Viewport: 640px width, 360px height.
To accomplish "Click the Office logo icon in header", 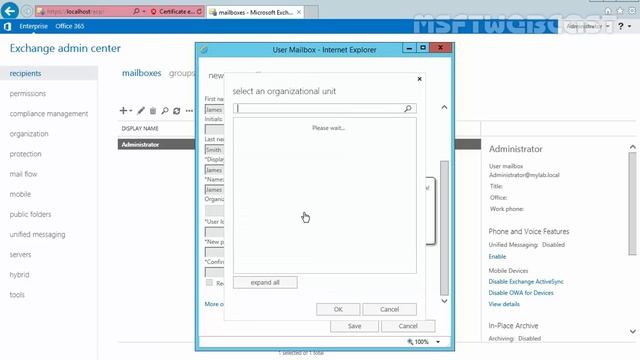I will (7, 27).
